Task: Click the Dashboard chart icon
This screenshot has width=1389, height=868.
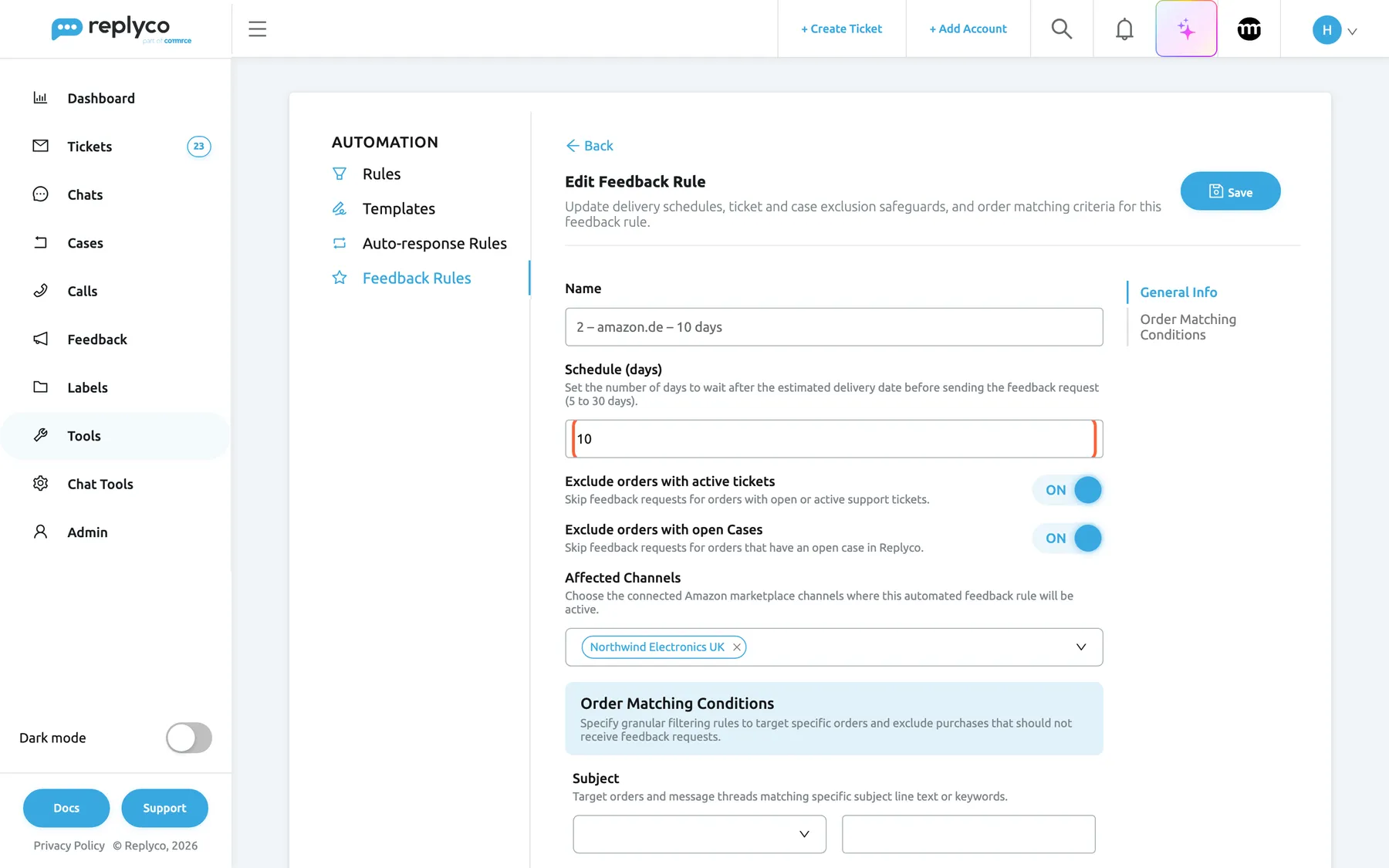Action: (40, 98)
